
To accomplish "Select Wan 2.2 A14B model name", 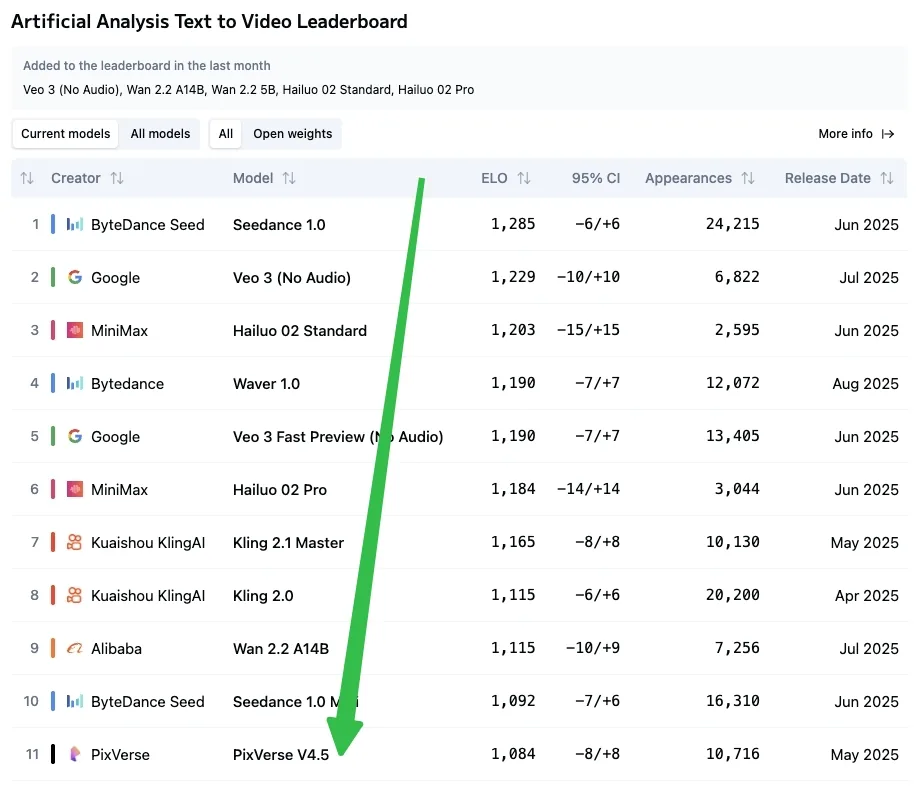I will [281, 648].
